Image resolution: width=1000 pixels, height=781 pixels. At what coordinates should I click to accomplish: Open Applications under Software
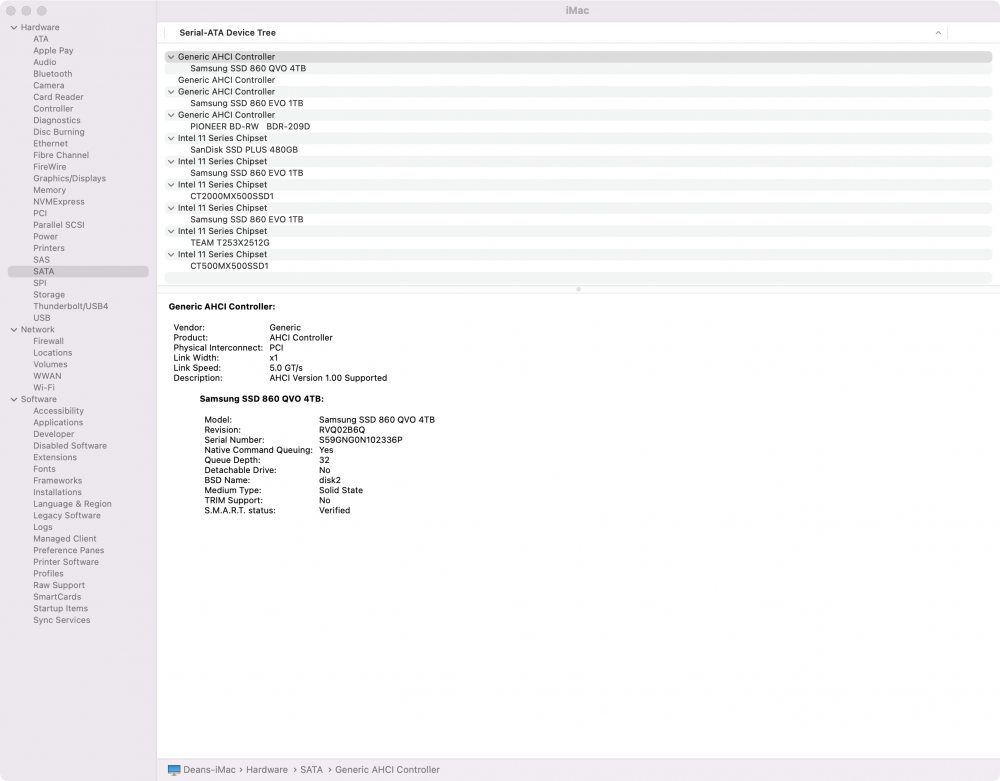click(58, 423)
